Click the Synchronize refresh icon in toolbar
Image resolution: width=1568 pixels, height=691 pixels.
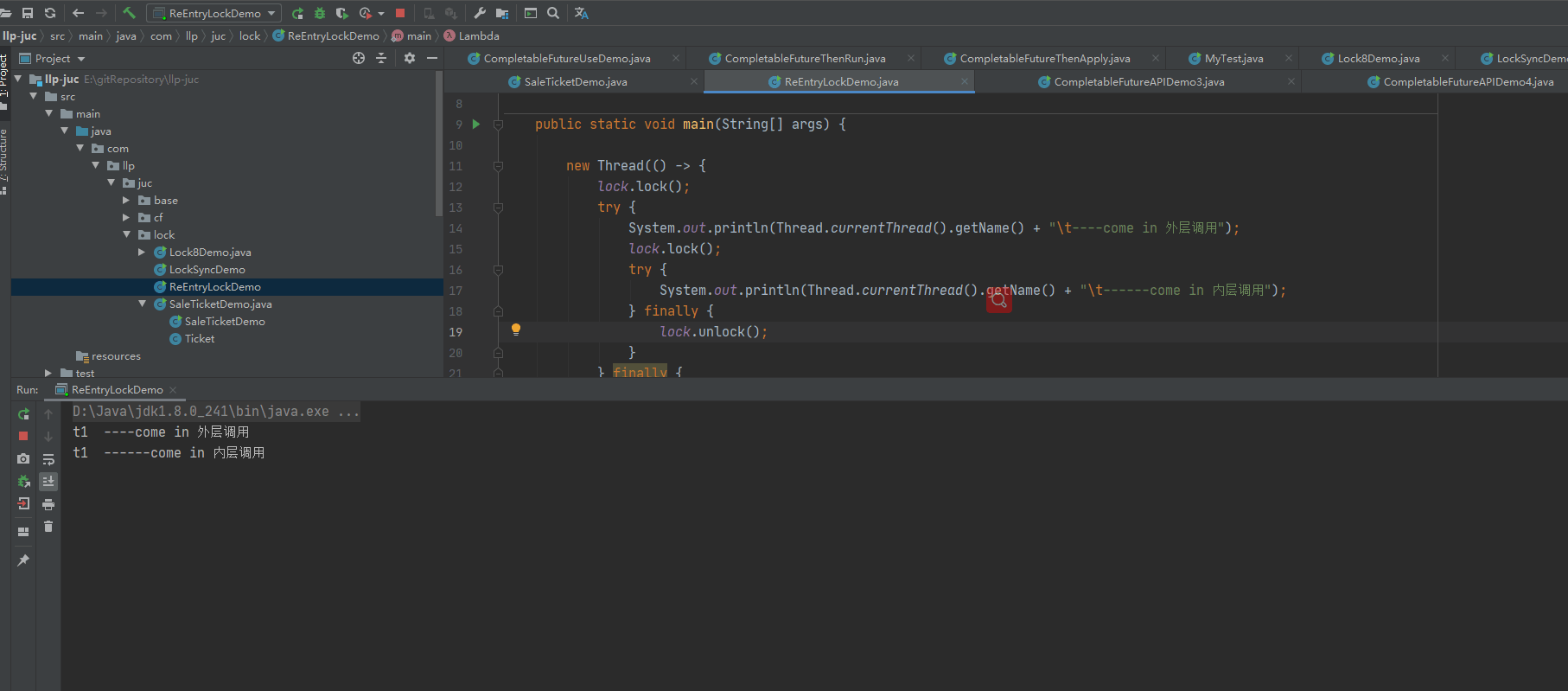(50, 13)
